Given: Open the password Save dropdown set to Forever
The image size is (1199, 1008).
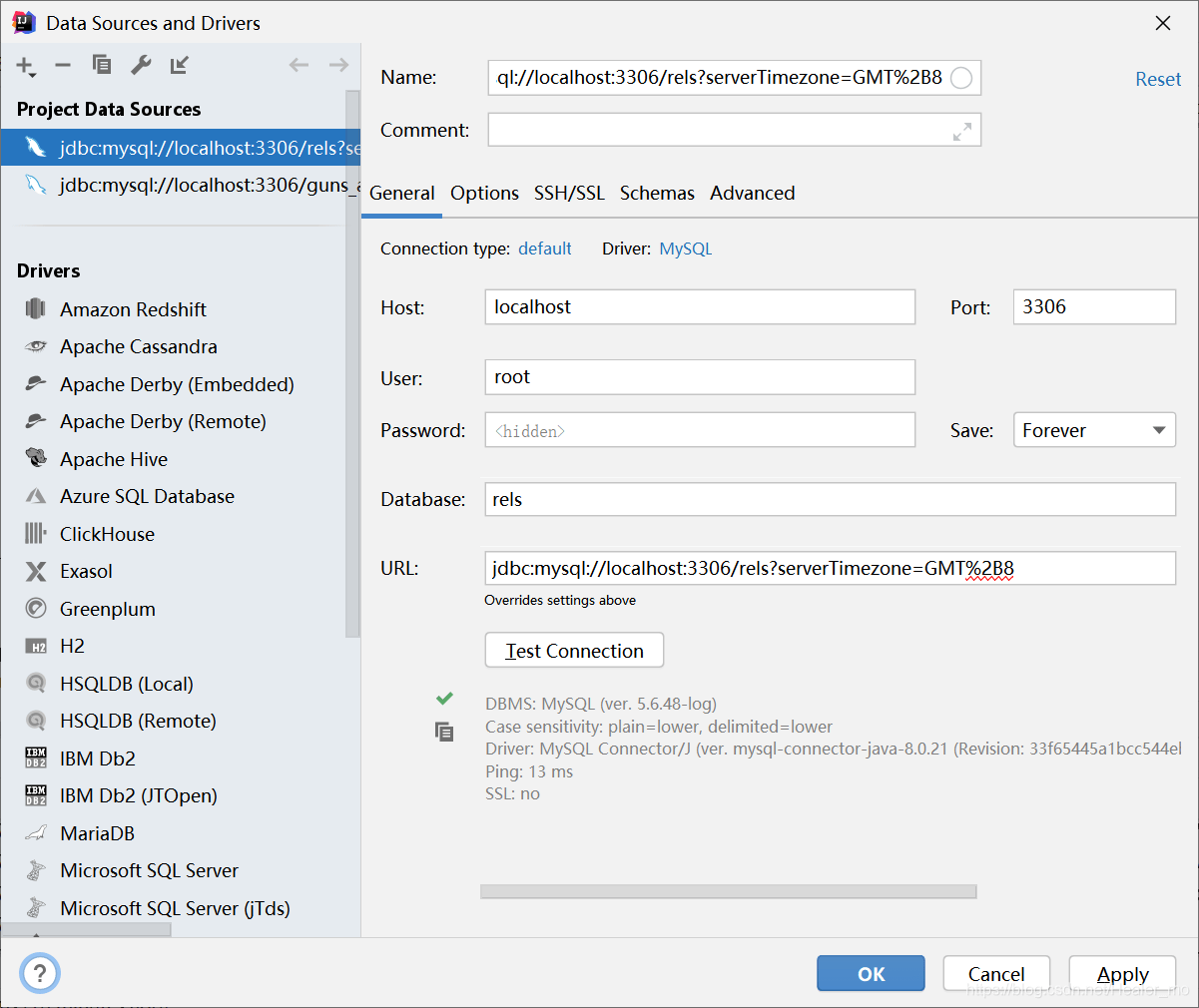Looking at the screenshot, I should tap(1094, 430).
